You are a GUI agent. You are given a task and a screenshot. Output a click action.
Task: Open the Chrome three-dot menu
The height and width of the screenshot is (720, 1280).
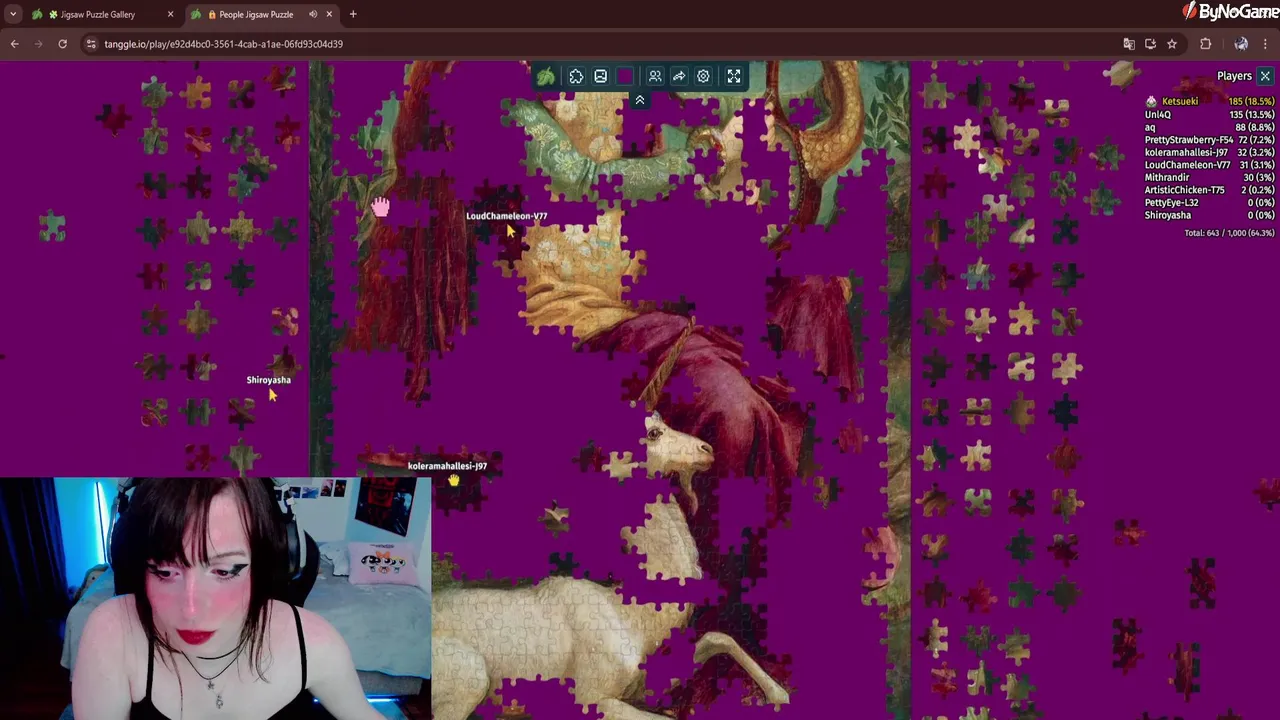tap(1266, 44)
